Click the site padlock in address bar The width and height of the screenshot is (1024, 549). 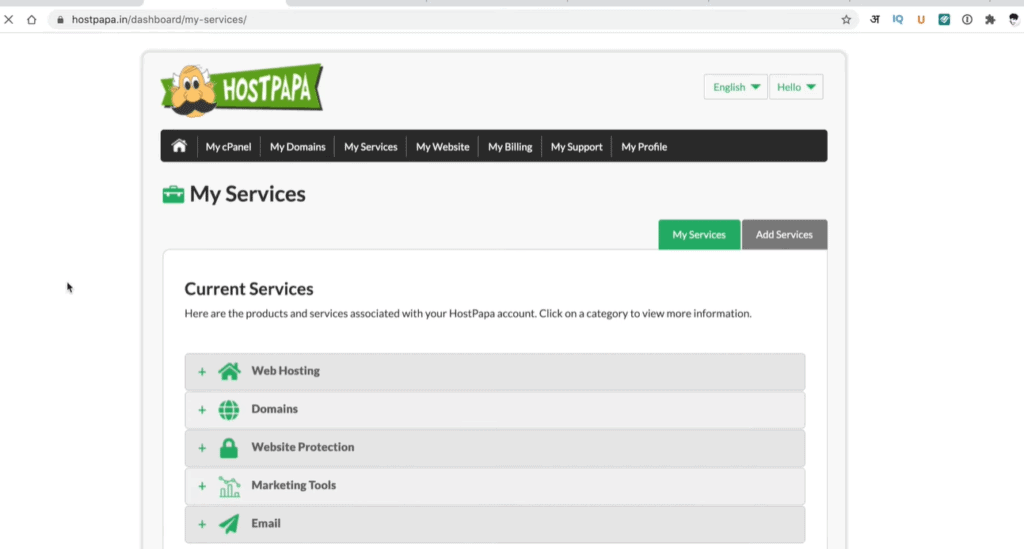pyautogui.click(x=60, y=20)
